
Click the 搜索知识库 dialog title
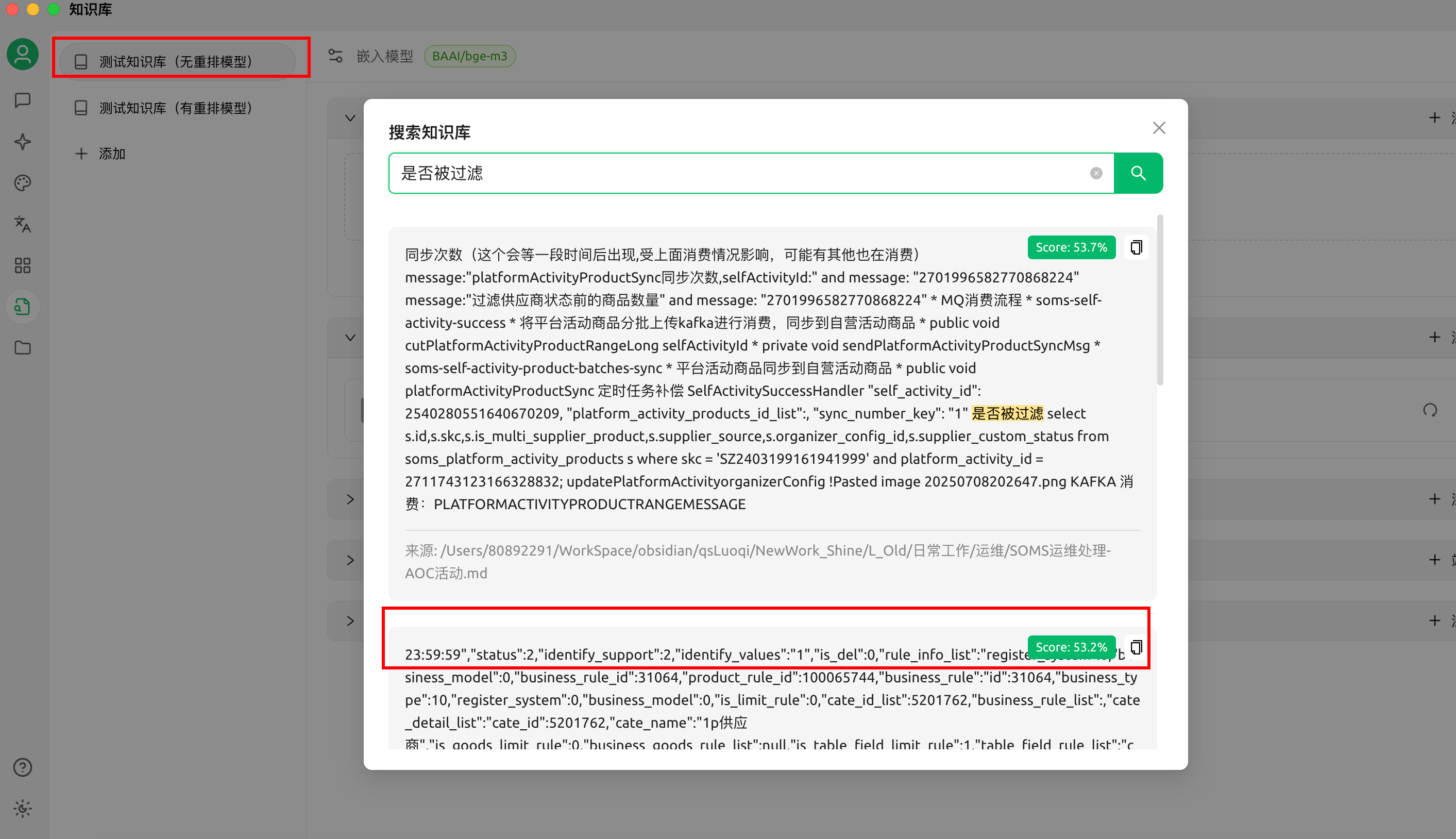tap(430, 132)
